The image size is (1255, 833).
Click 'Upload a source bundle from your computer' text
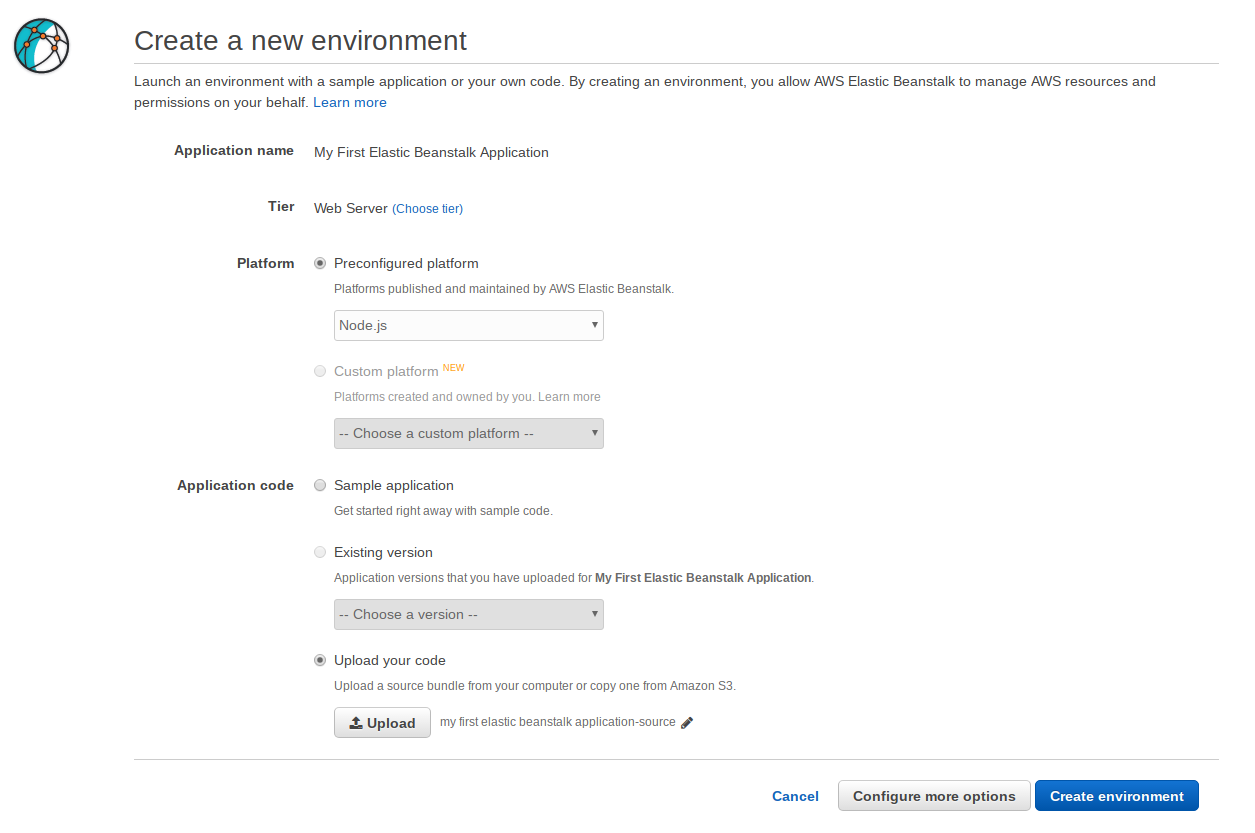pos(535,686)
